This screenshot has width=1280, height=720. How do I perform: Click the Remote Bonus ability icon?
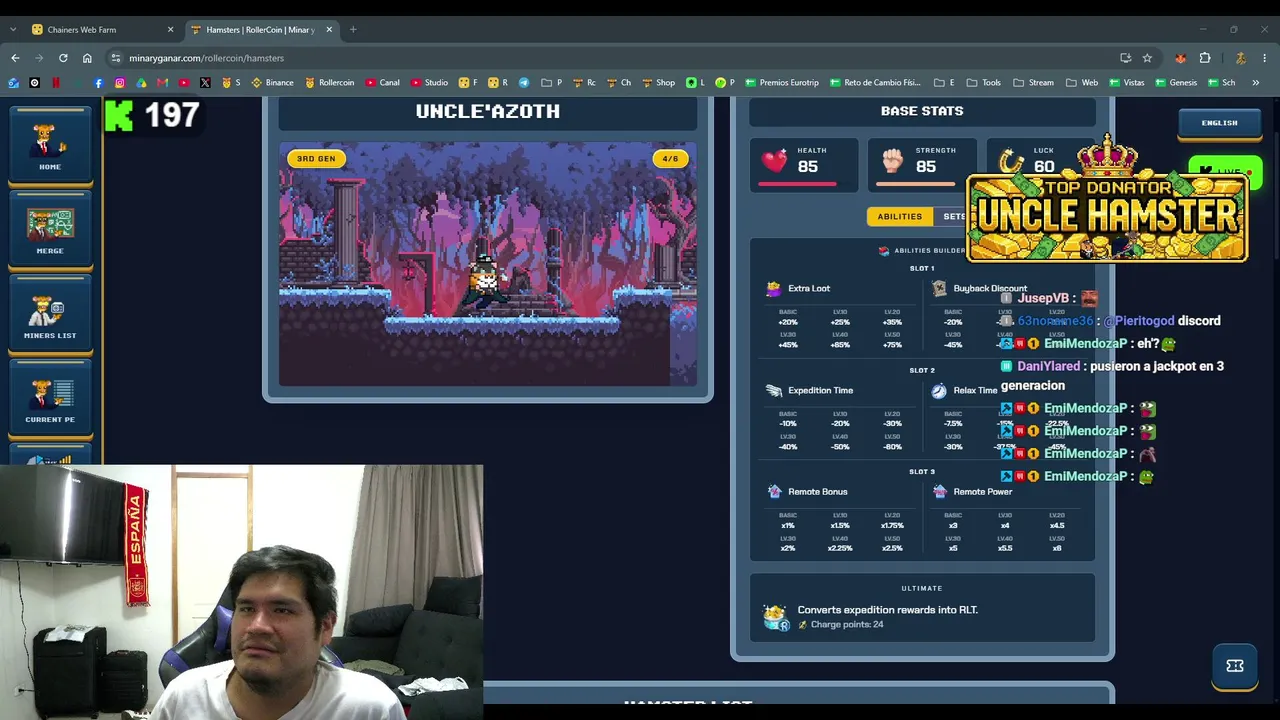click(x=774, y=492)
